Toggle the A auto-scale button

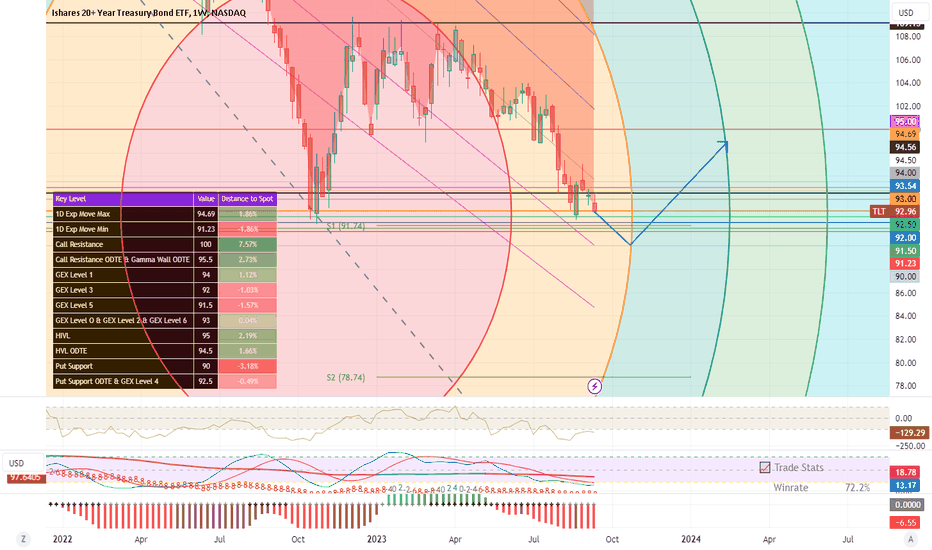(x=910, y=539)
